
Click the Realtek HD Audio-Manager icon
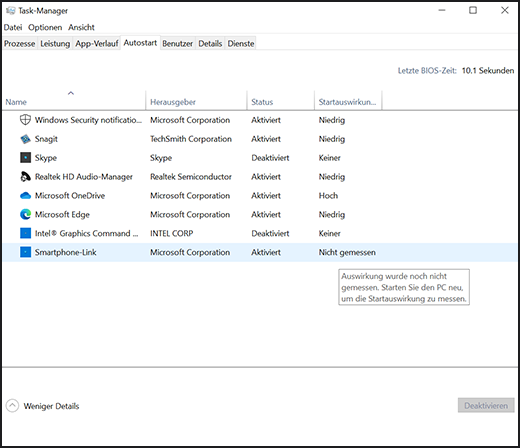click(25, 176)
